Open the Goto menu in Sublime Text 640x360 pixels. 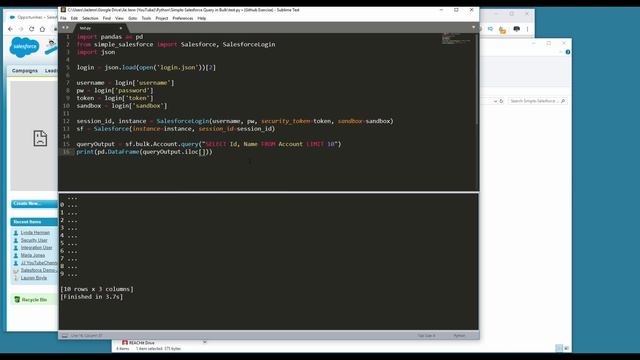pyautogui.click(x=133, y=18)
